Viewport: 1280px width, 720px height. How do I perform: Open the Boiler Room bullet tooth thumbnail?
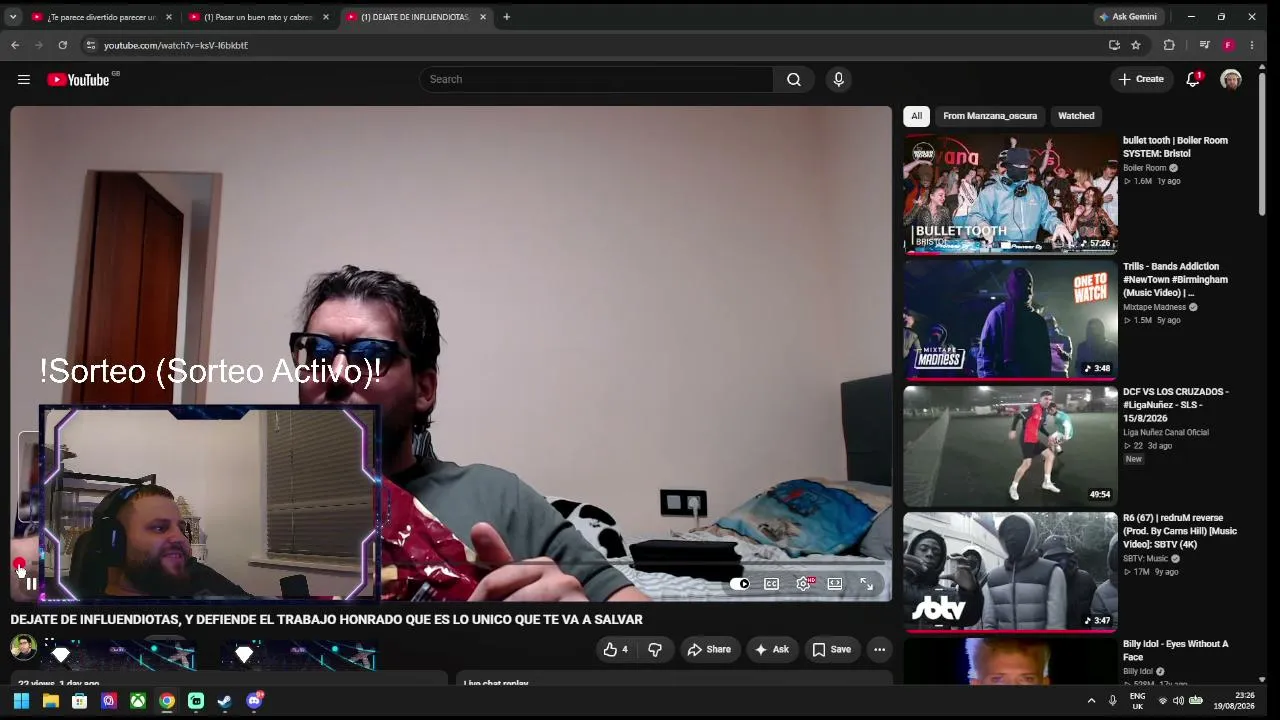coord(1010,194)
